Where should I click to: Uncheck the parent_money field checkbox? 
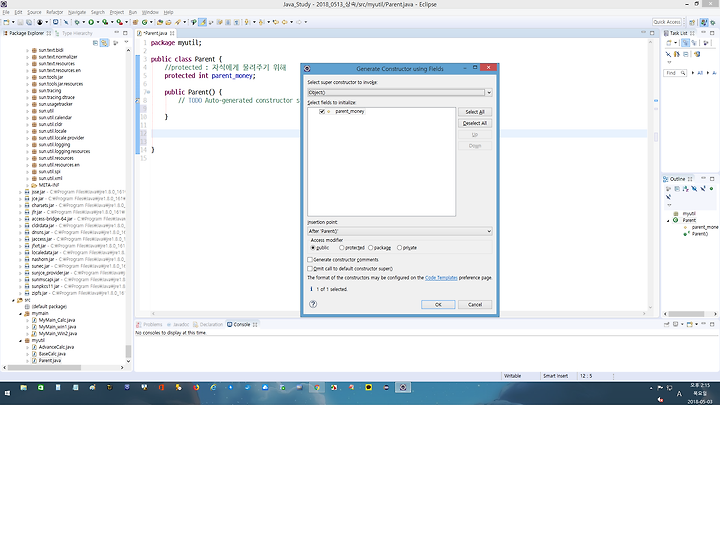322,112
